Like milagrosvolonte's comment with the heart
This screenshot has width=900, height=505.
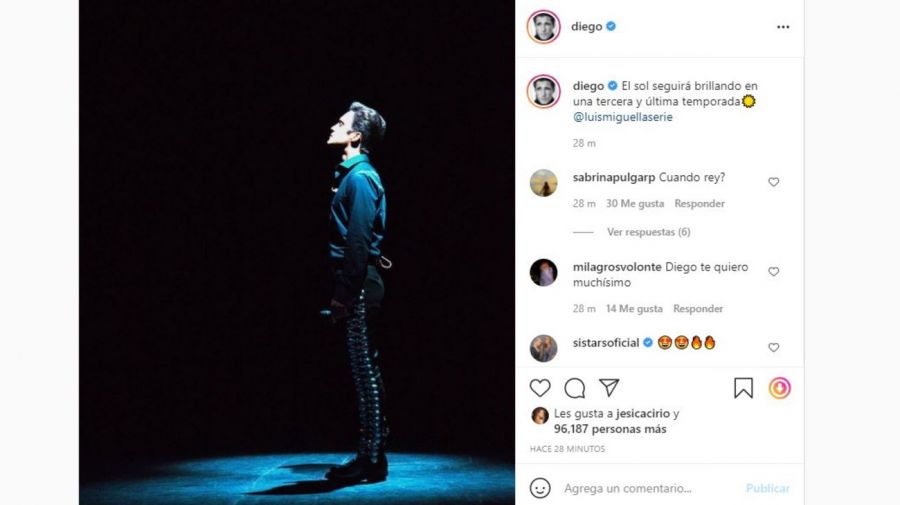tap(774, 271)
